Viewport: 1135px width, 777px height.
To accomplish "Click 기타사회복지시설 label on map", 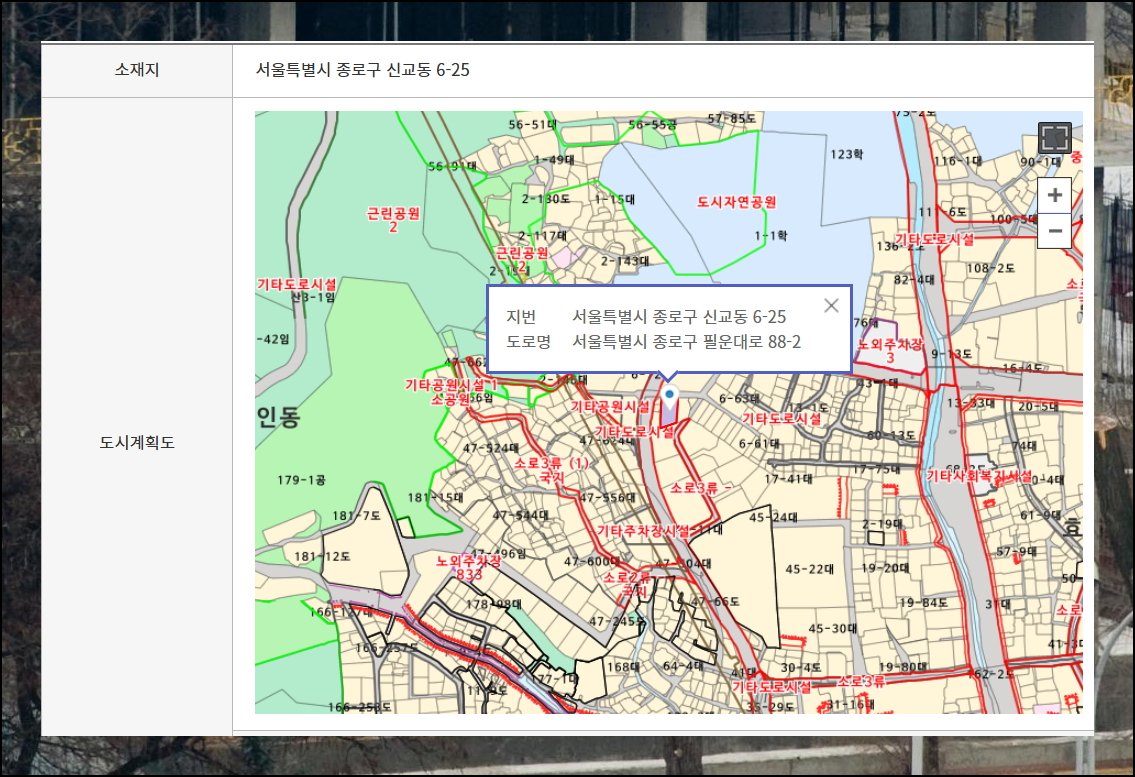I will (979, 476).
